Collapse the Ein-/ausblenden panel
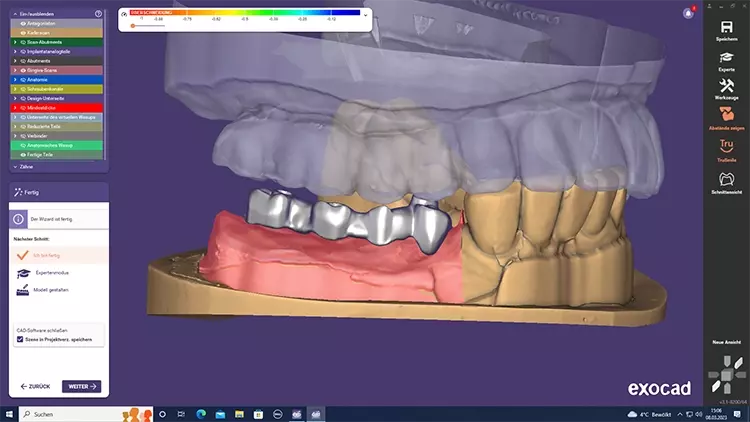Image resolution: width=750 pixels, height=422 pixels. coord(15,14)
